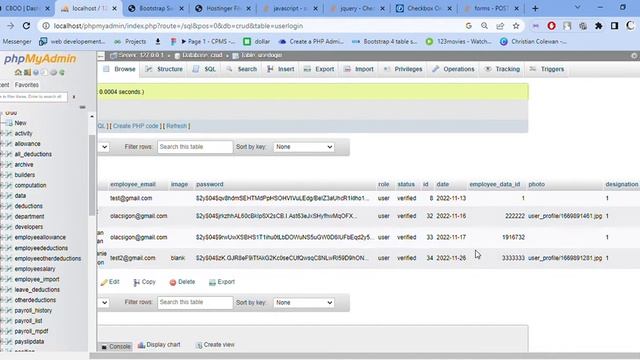Open the Insert tab
640x360 pixels.
(280, 69)
